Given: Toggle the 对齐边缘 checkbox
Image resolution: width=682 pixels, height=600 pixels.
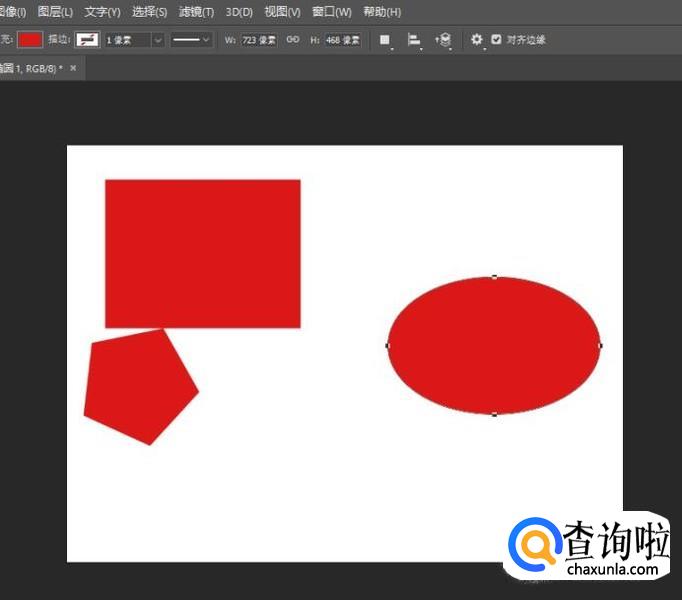Looking at the screenshot, I should click(496, 40).
